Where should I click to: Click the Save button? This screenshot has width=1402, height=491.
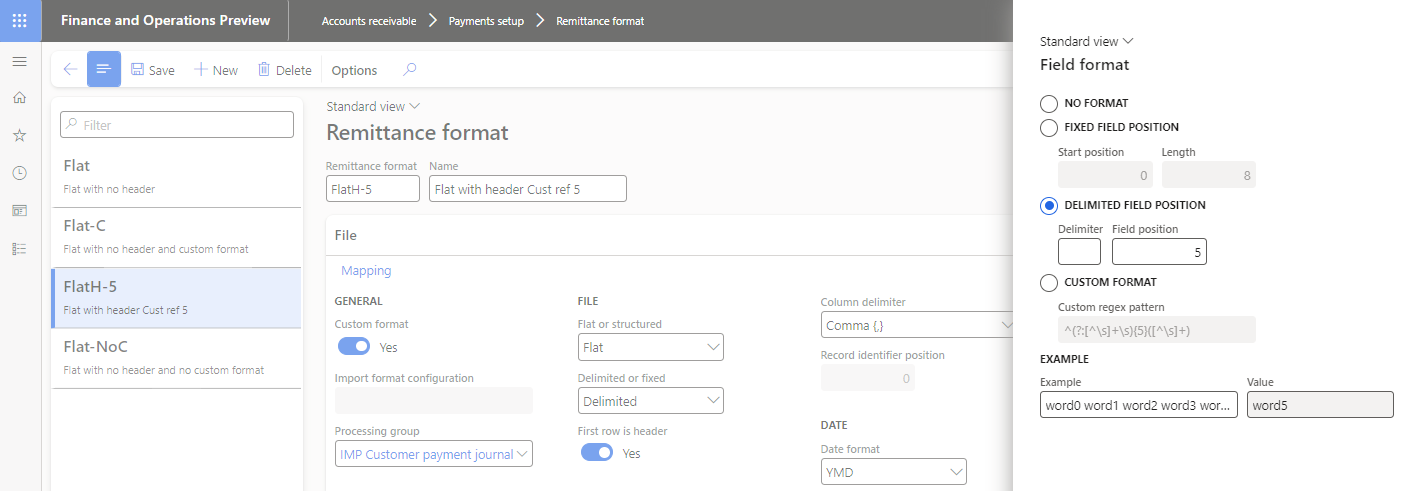153,70
